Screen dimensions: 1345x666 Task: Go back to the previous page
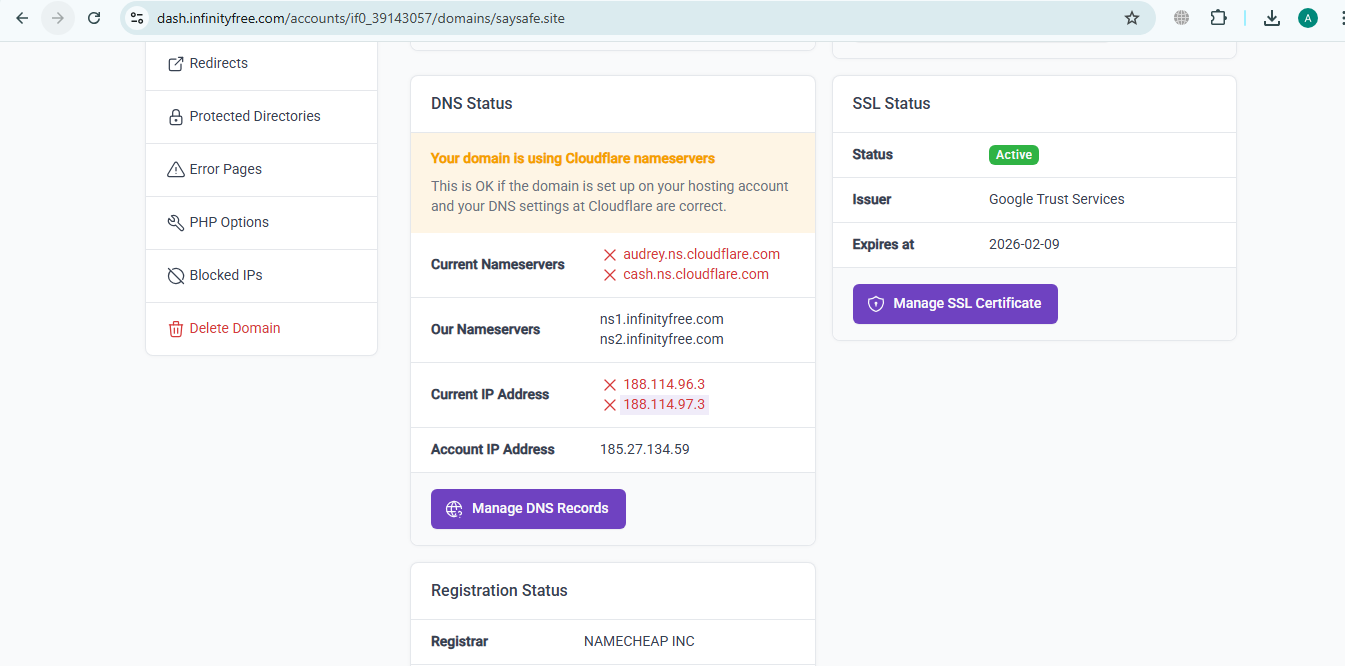tap(22, 18)
